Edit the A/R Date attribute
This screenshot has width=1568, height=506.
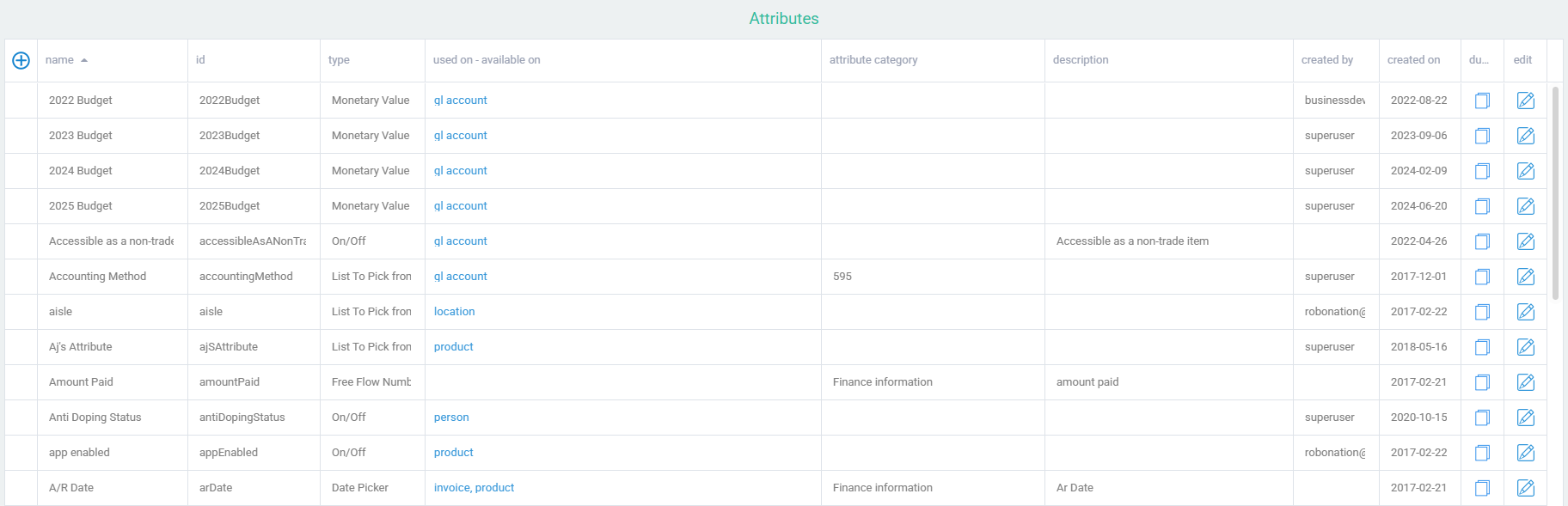click(x=1525, y=488)
